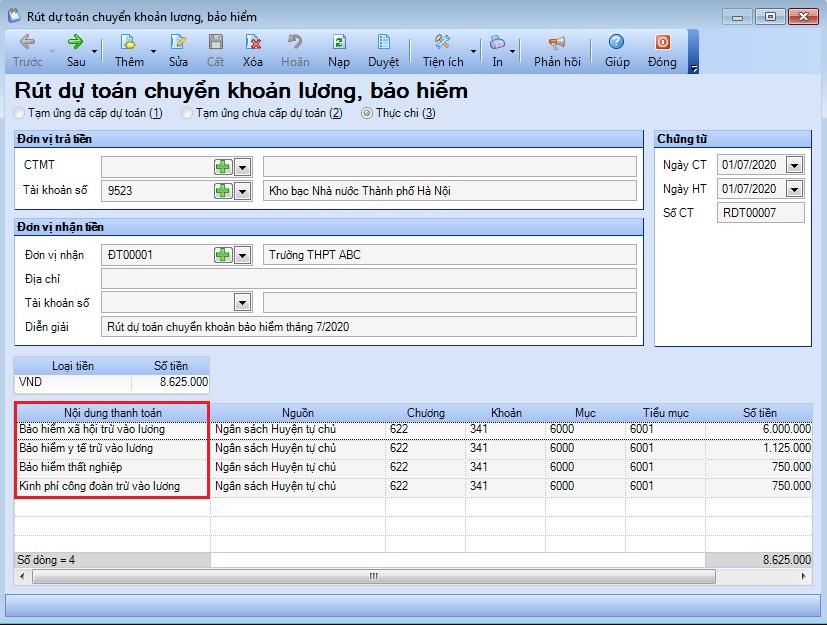The height and width of the screenshot is (625, 827).
Task: Click the scrollbar left arrow
Action: (22, 576)
